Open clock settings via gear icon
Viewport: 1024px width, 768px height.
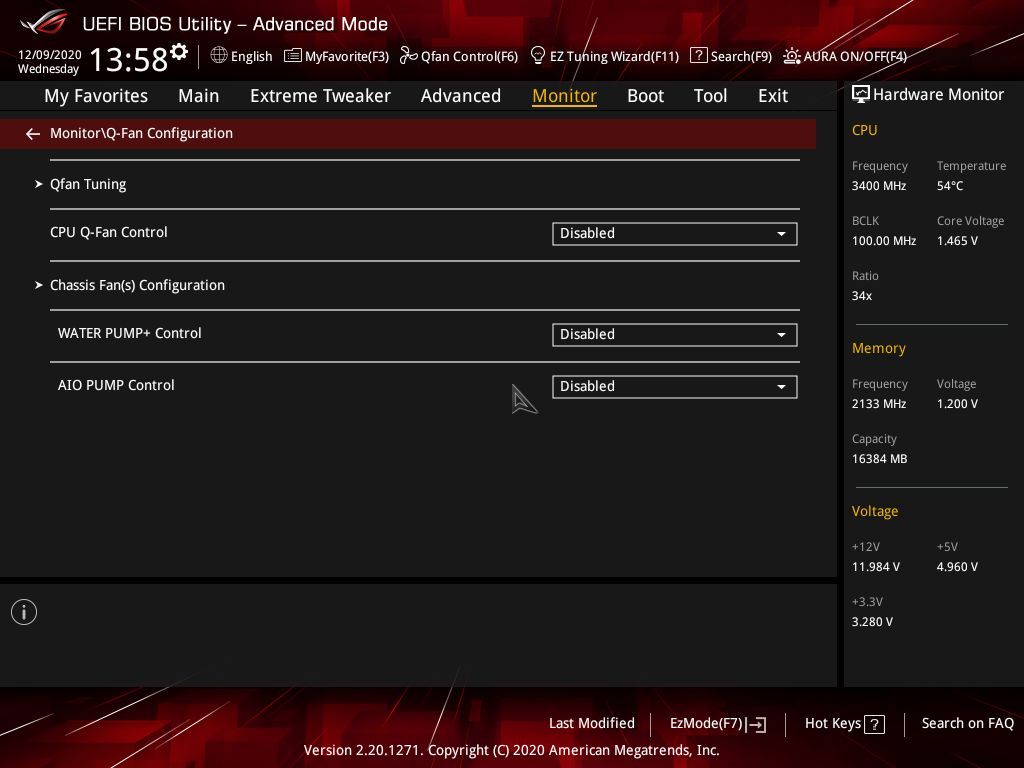coord(179,51)
